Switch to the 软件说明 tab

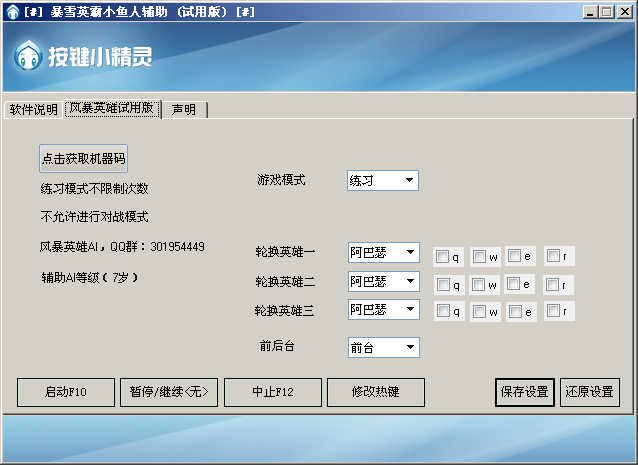(x=33, y=110)
